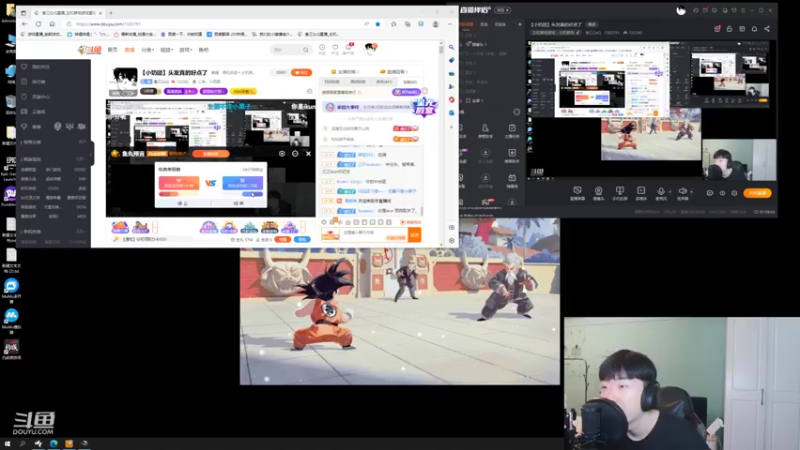800x450 pixels.
Task: Click the microphone icon in the streaming app
Action: click(661, 191)
